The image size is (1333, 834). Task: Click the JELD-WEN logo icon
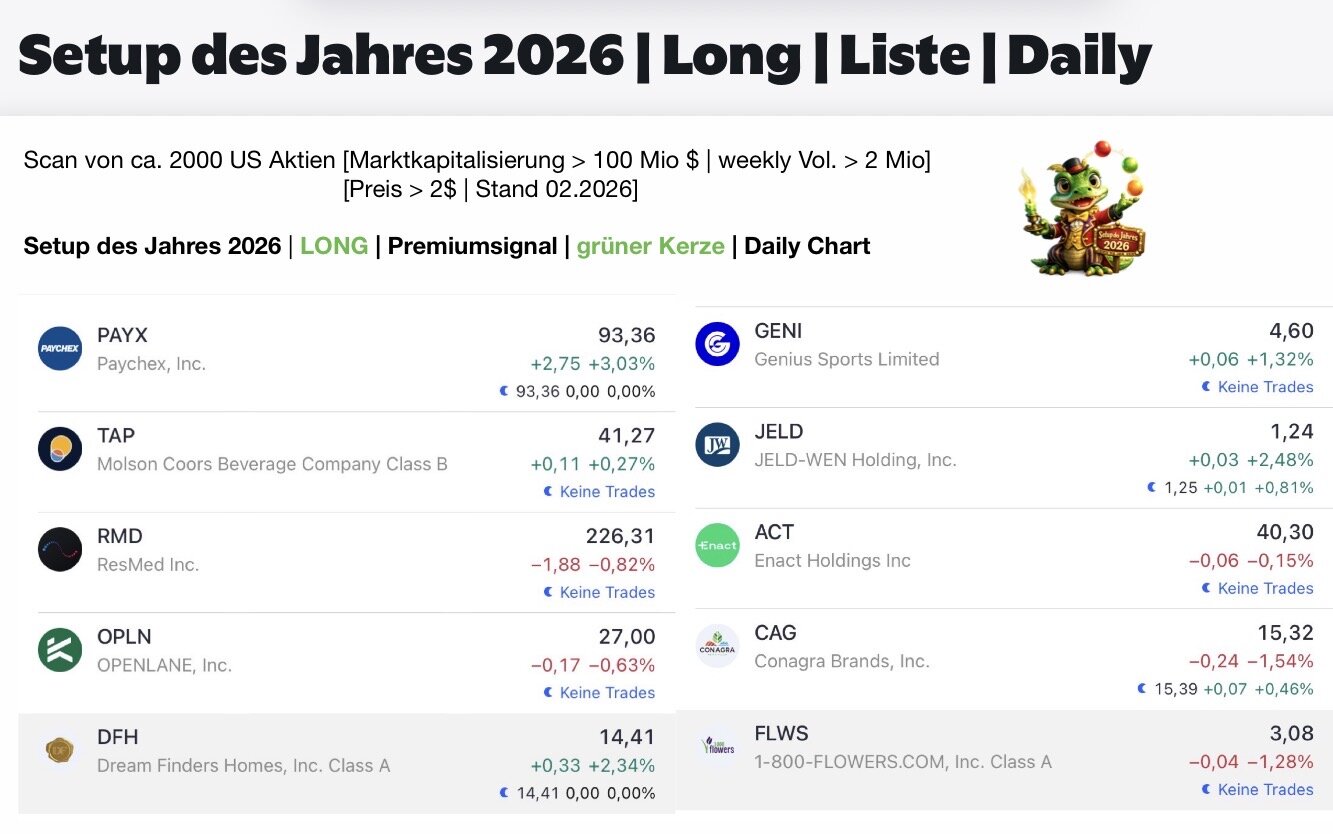coord(717,445)
